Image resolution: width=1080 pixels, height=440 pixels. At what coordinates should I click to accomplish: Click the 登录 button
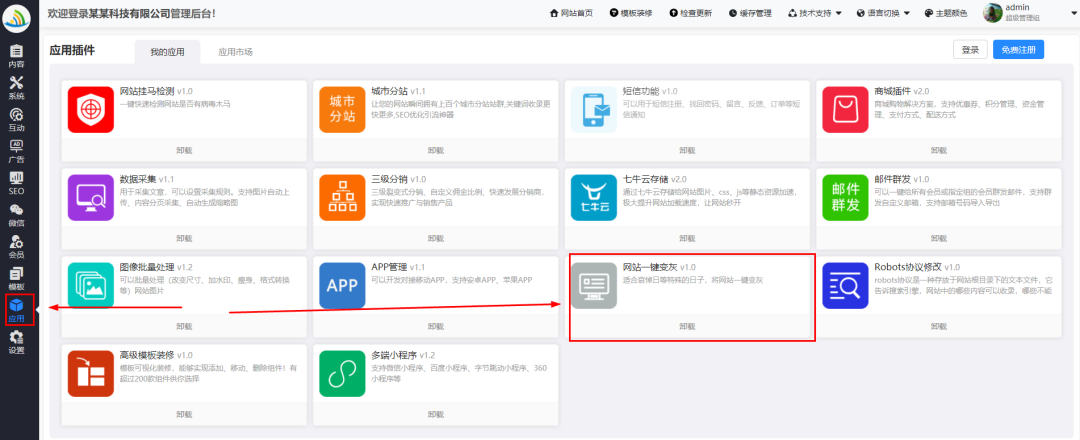970,49
